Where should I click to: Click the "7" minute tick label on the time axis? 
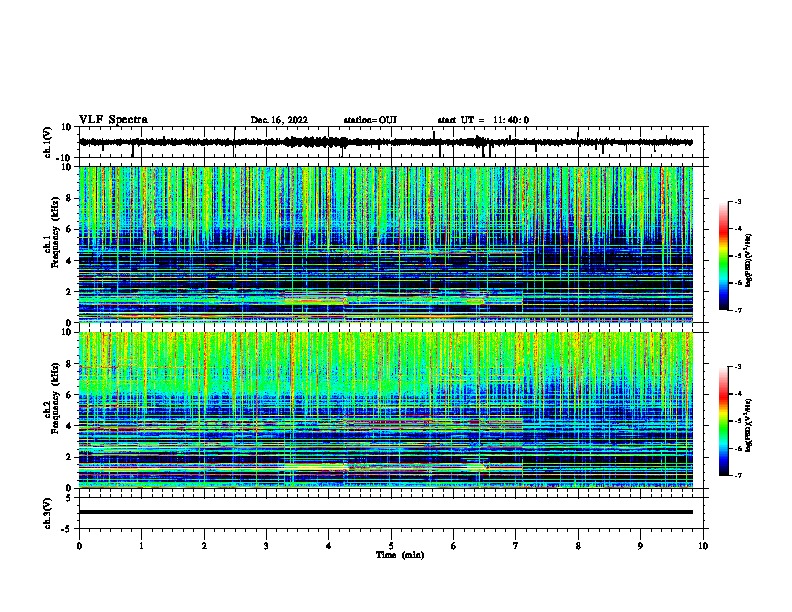[x=516, y=546]
